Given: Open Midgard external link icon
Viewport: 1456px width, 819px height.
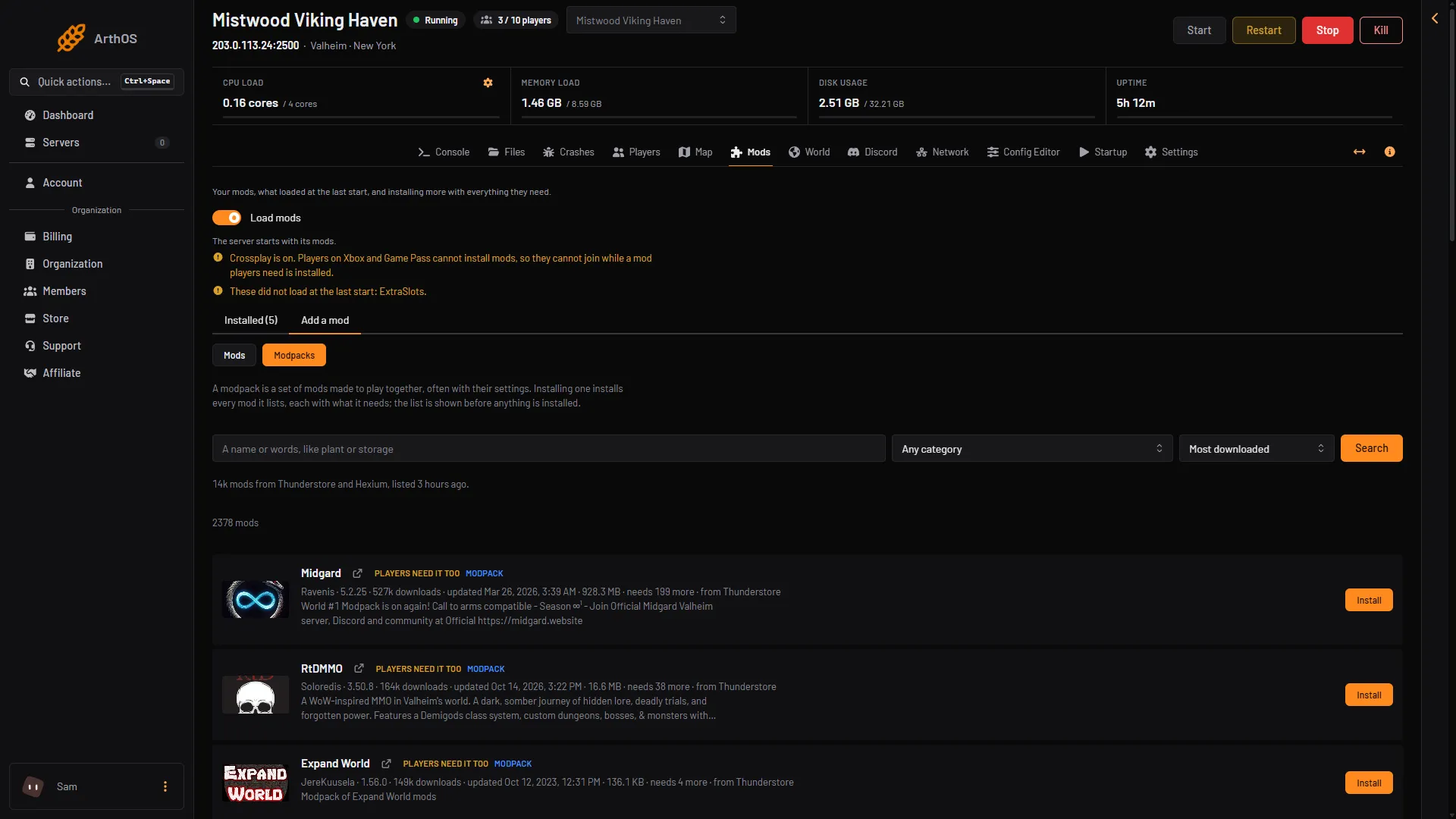Looking at the screenshot, I should pos(357,573).
